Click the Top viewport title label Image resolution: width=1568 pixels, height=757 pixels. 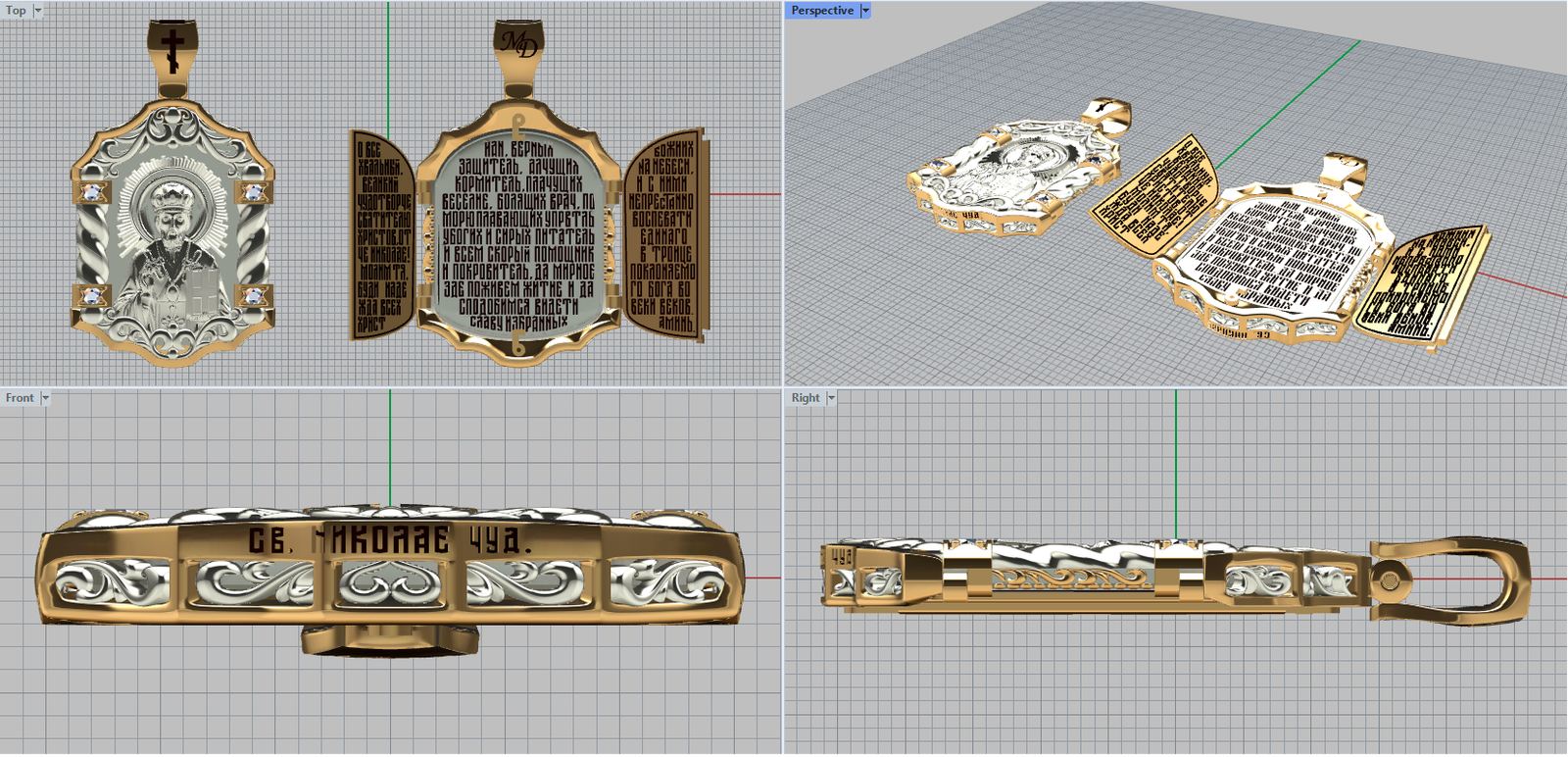(16, 11)
